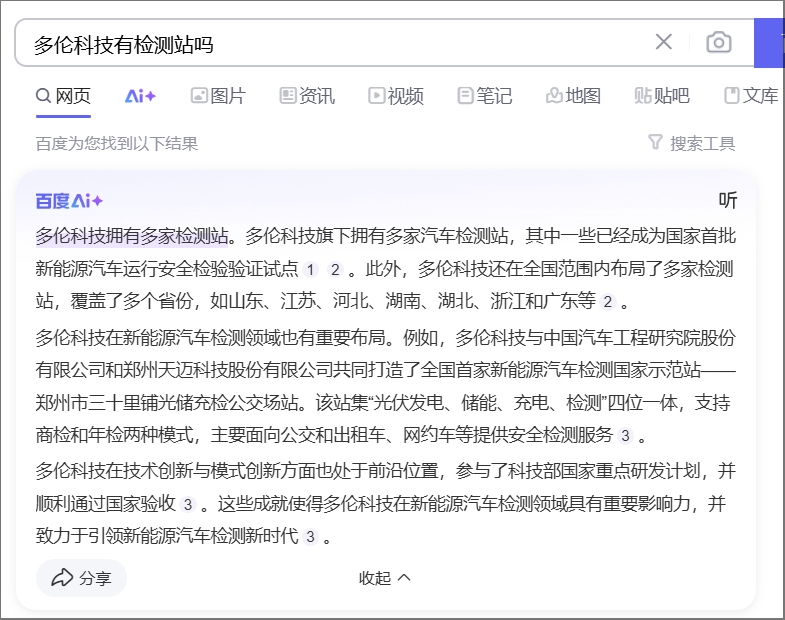This screenshot has width=785, height=620.
Task: Share the AI answer with 分享 button
Action: 81,578
